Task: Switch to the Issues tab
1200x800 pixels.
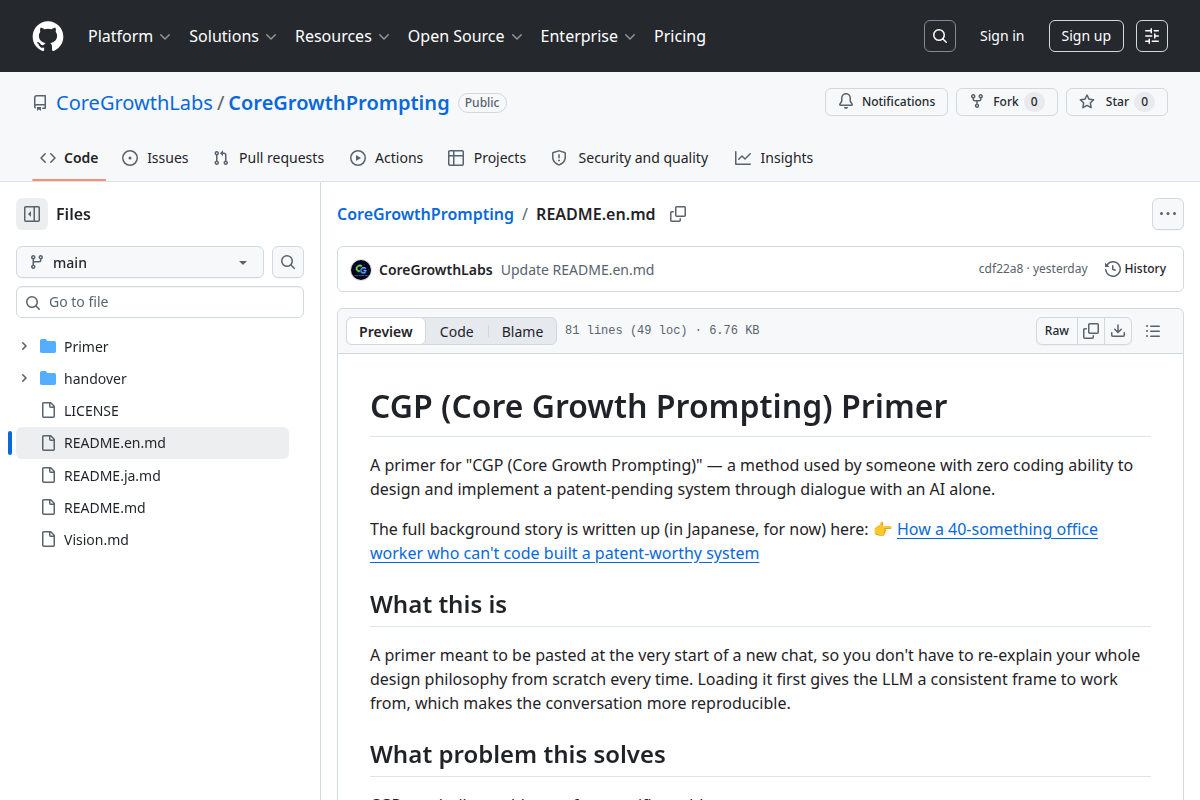Action: (155, 158)
